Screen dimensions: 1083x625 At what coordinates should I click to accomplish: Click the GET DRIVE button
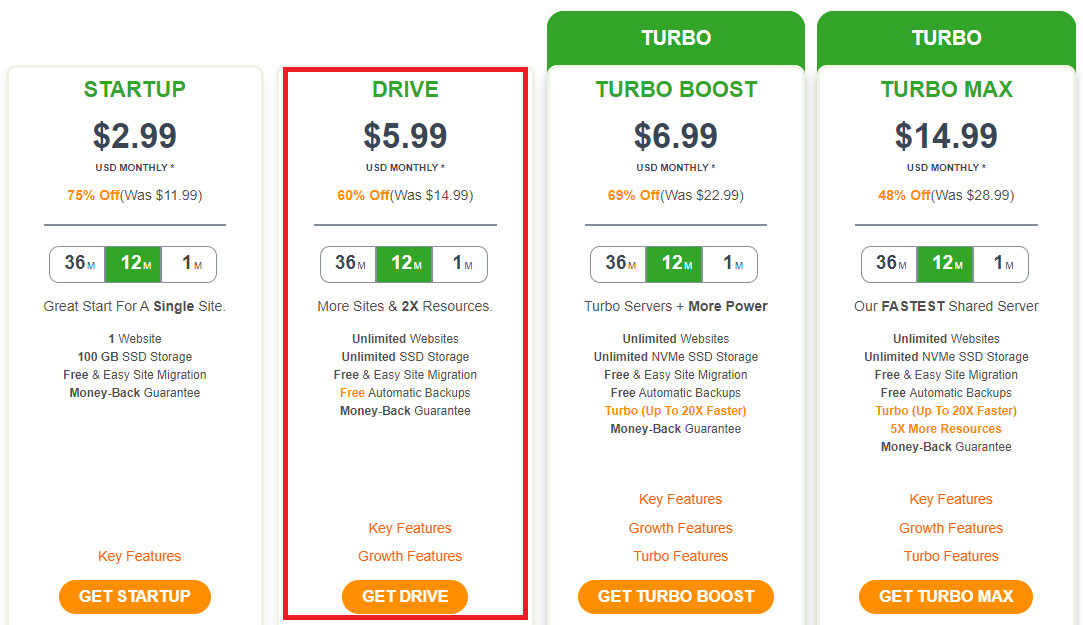coord(405,597)
